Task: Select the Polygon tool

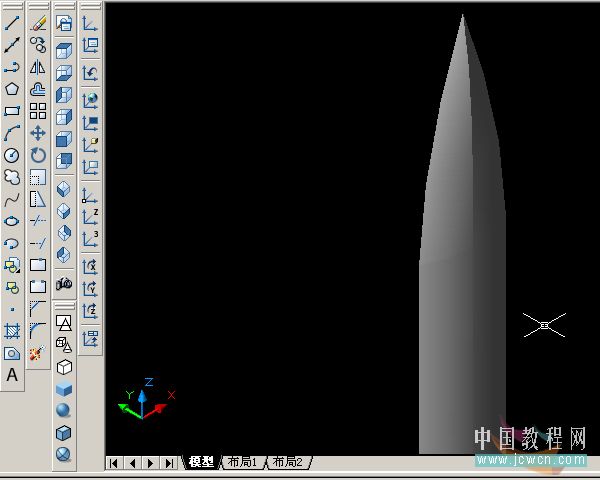Action: tap(12, 89)
